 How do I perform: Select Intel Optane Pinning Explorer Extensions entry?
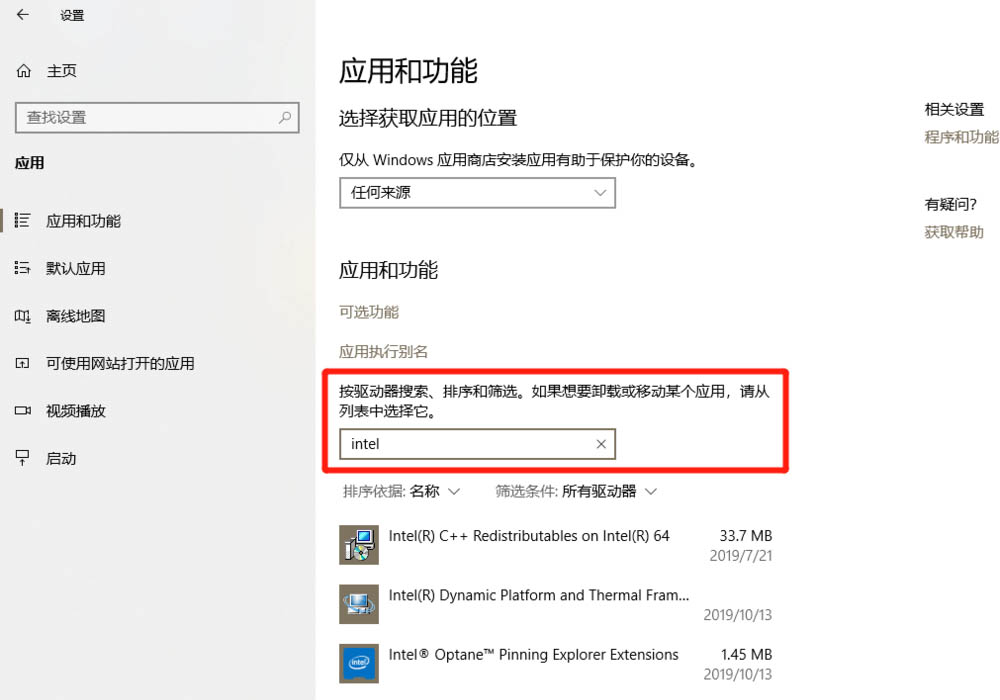coord(533,655)
